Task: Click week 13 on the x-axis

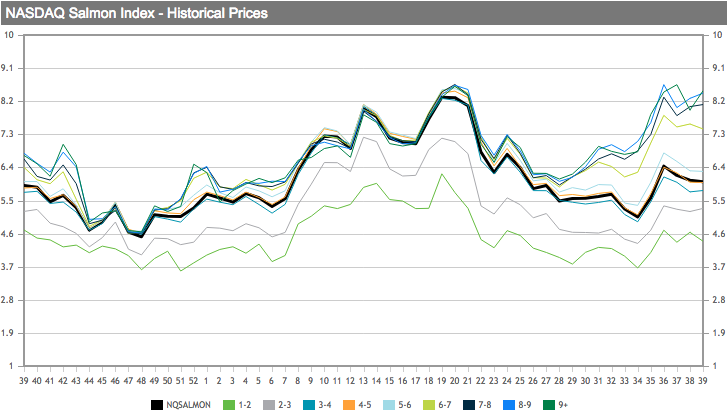Action: pyautogui.click(x=363, y=381)
